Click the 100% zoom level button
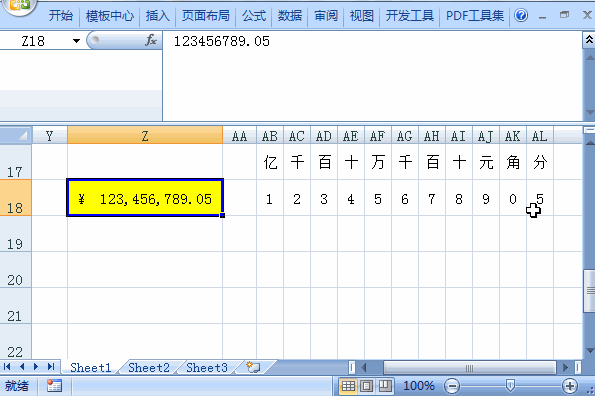This screenshot has width=595, height=396. point(419,386)
